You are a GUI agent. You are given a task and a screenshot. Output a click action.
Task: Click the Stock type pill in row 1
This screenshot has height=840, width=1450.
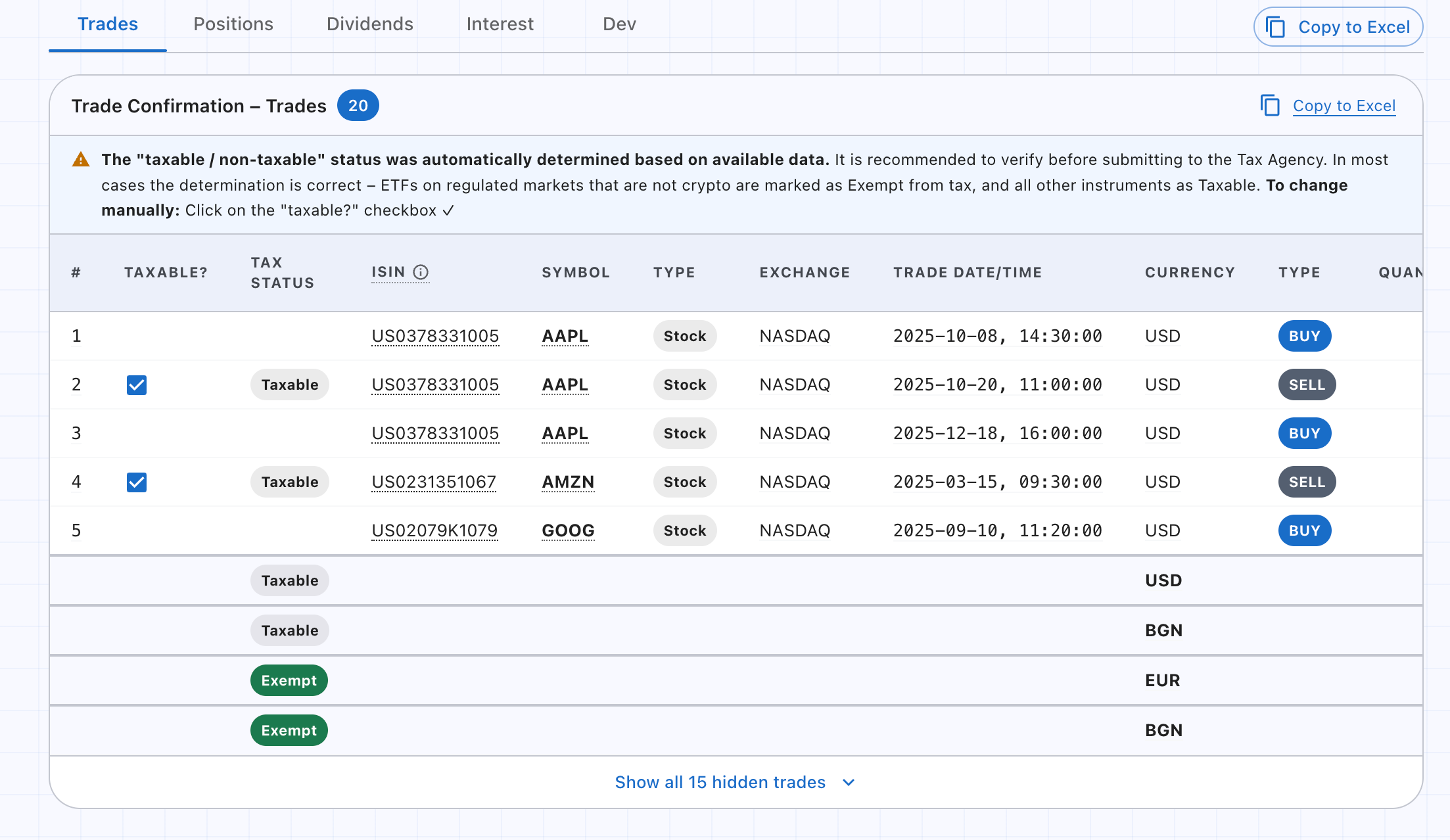(x=685, y=336)
